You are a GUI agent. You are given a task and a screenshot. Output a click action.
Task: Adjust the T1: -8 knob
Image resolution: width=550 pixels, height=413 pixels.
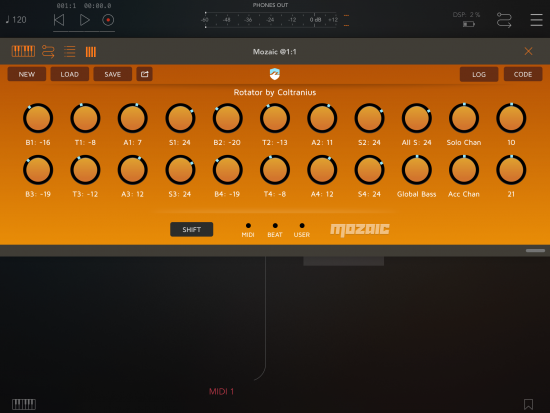(x=85, y=118)
